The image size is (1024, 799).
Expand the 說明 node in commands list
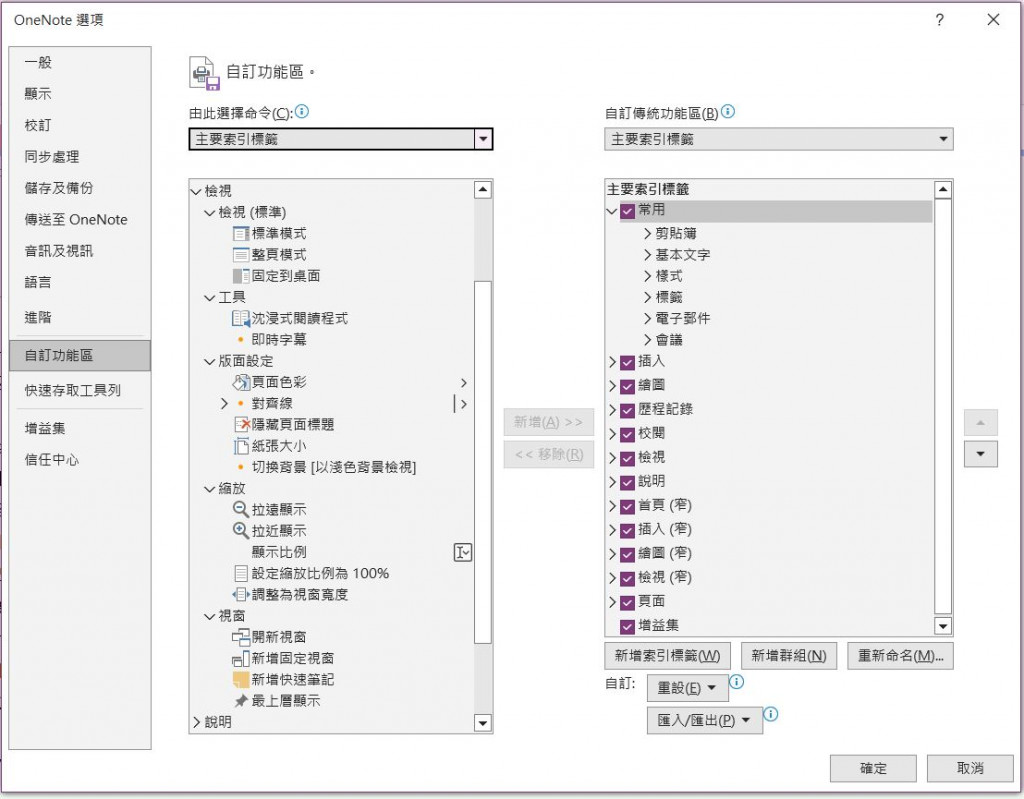click(x=197, y=722)
